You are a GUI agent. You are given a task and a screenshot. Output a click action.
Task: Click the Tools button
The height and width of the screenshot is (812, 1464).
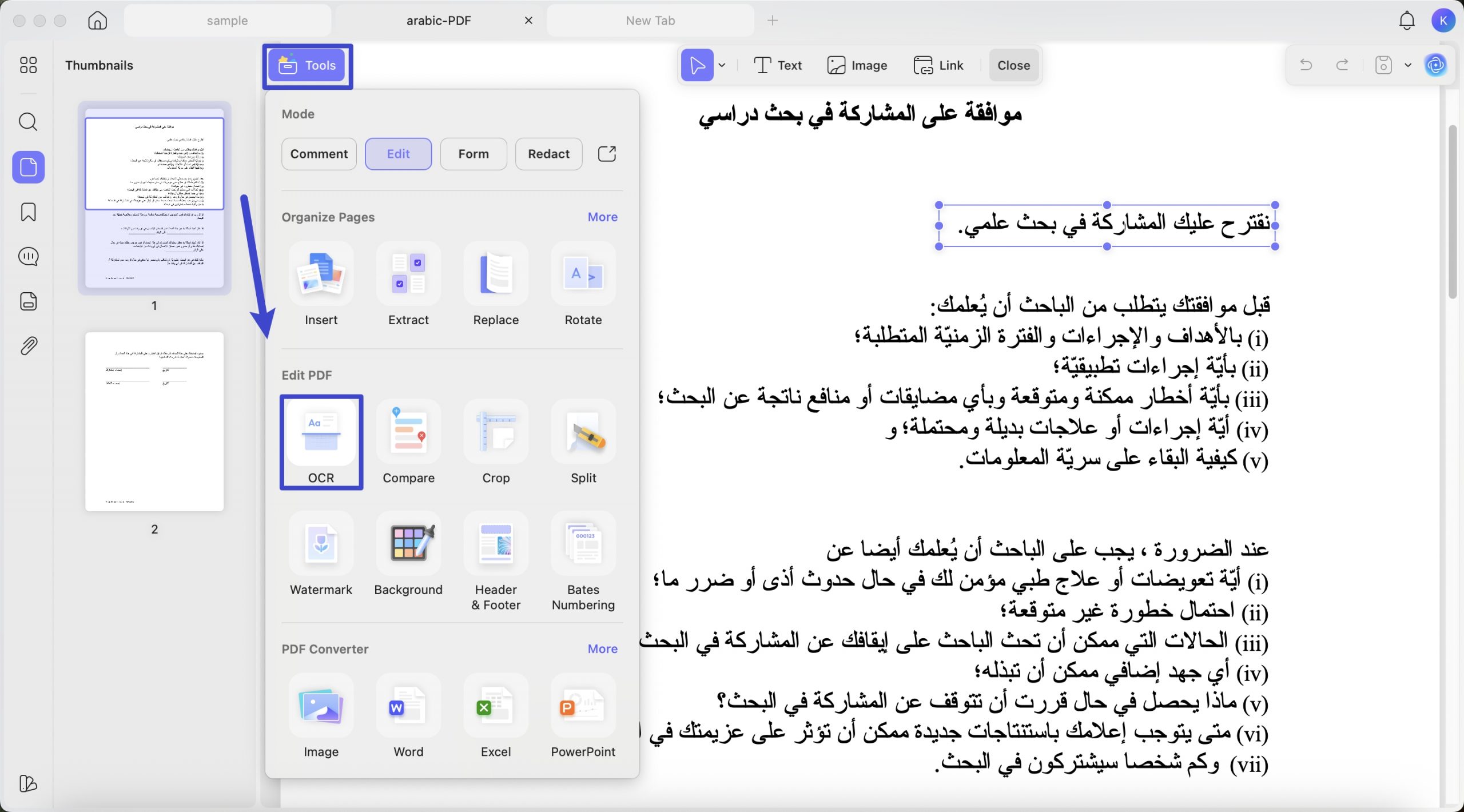pos(307,66)
